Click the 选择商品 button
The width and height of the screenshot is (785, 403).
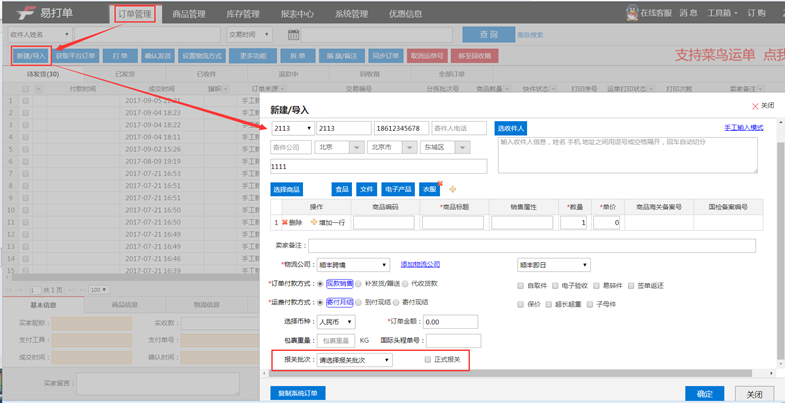point(286,189)
